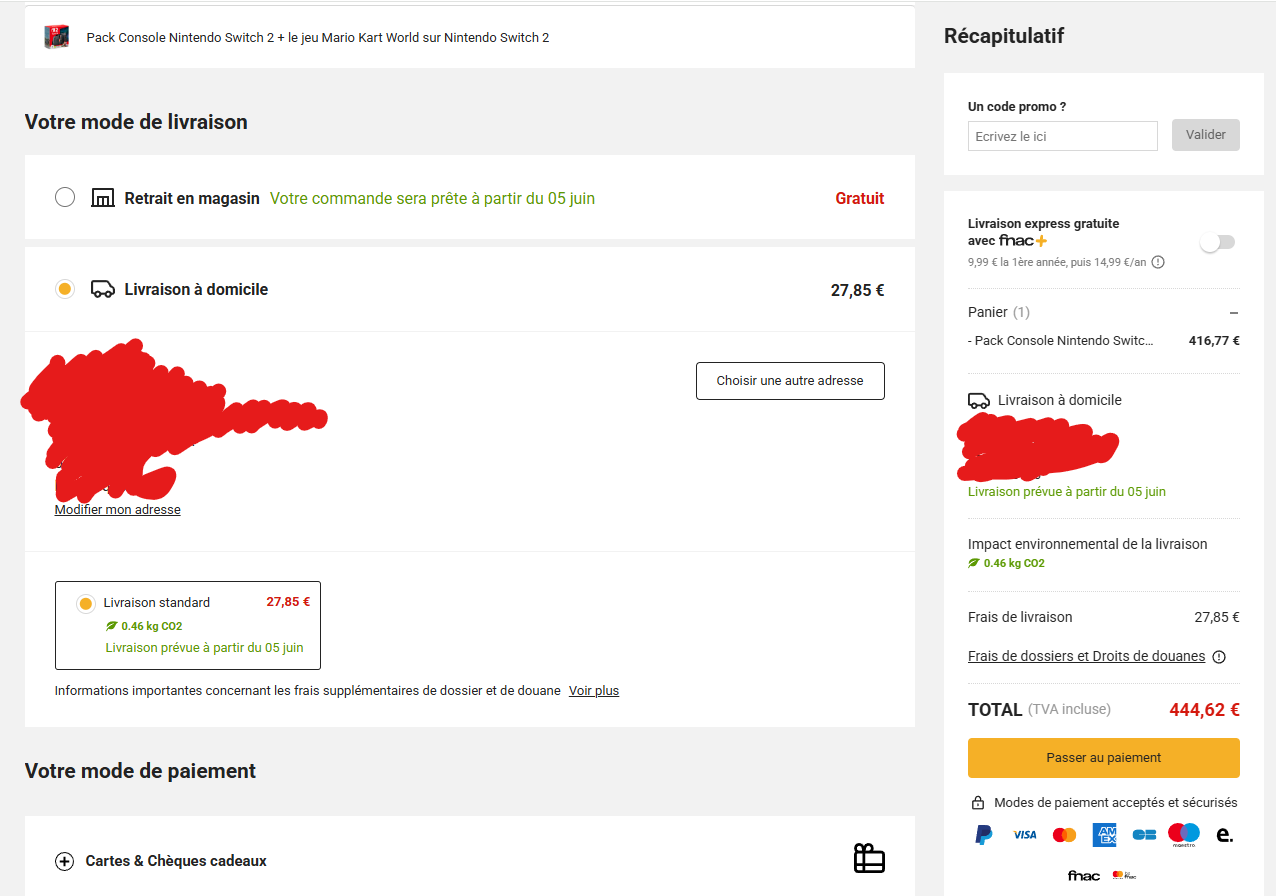Enable the Fnac+ express delivery toggle
Viewport: 1276px width, 896px height.
point(1217,242)
